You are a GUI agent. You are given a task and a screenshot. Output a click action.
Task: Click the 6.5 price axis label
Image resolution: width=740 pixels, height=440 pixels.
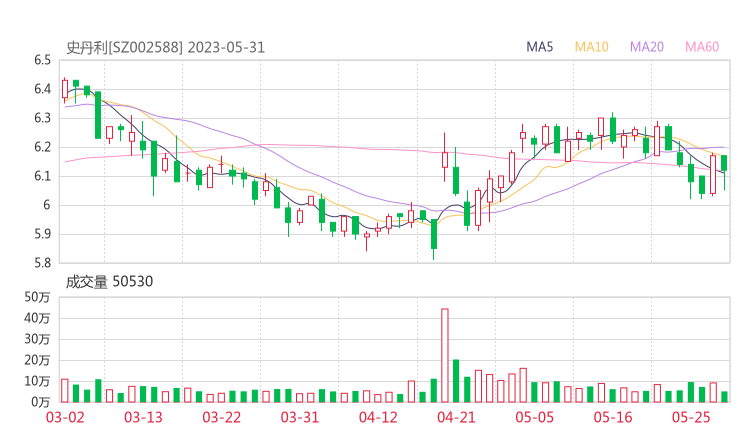[x=41, y=60]
